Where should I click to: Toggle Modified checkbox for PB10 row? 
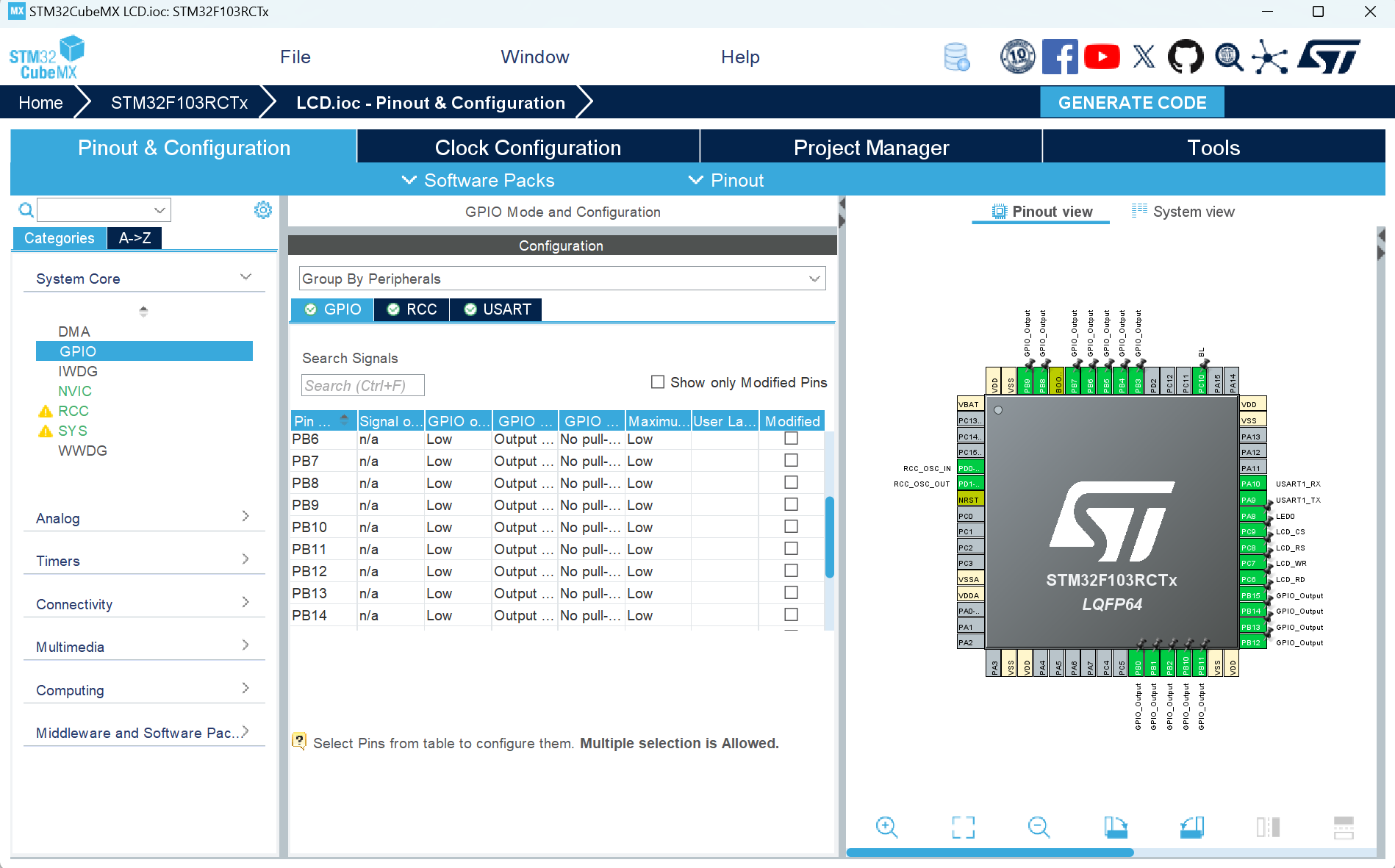[x=791, y=526]
